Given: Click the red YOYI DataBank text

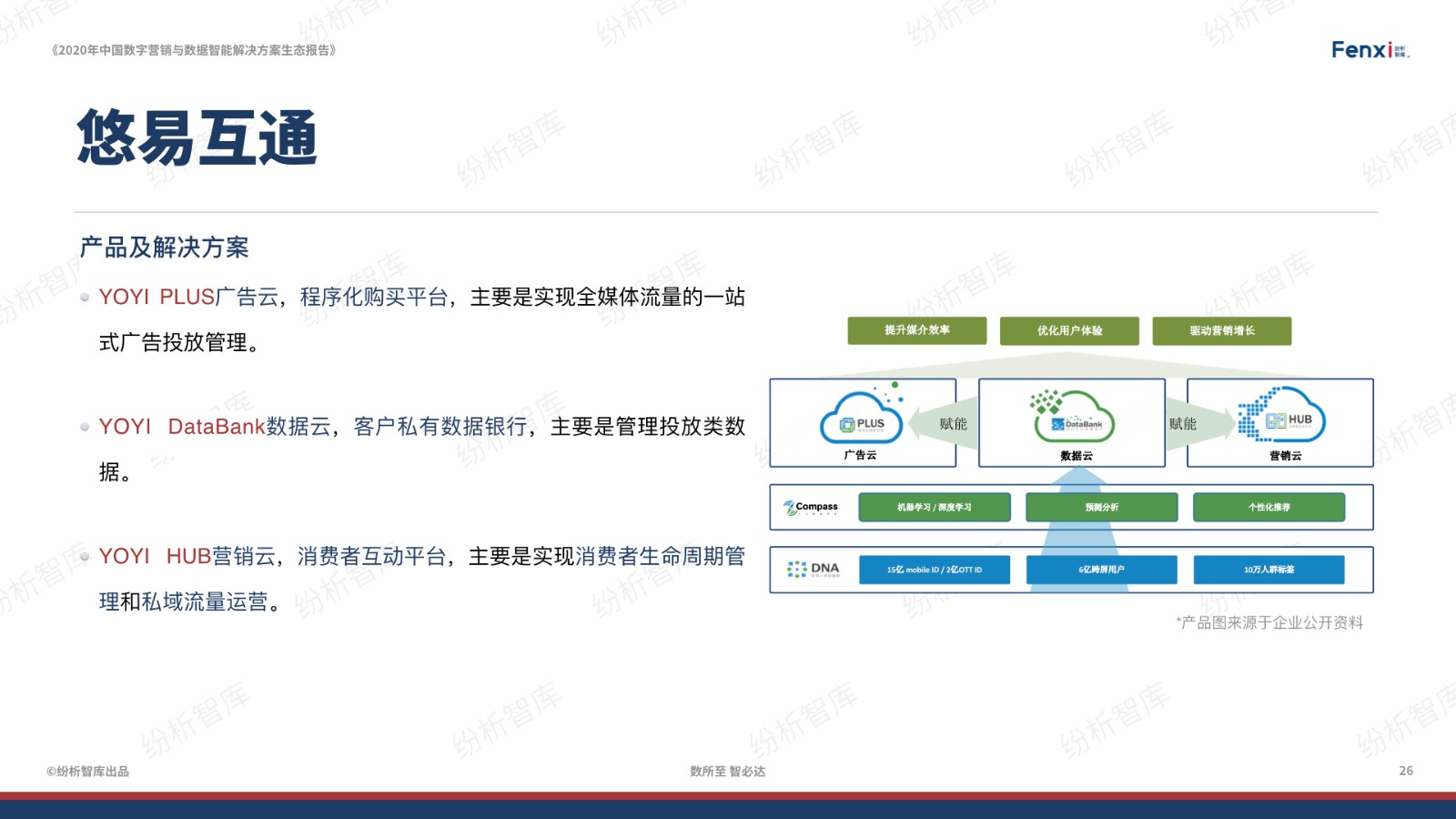Looking at the screenshot, I should (182, 427).
